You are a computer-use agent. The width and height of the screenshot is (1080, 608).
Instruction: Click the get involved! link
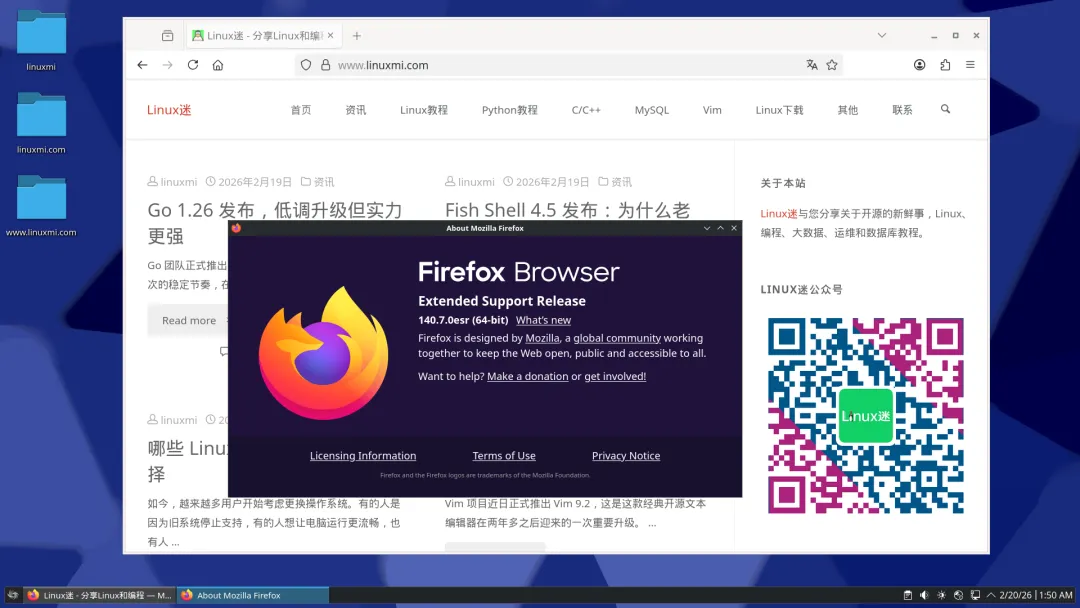(615, 376)
